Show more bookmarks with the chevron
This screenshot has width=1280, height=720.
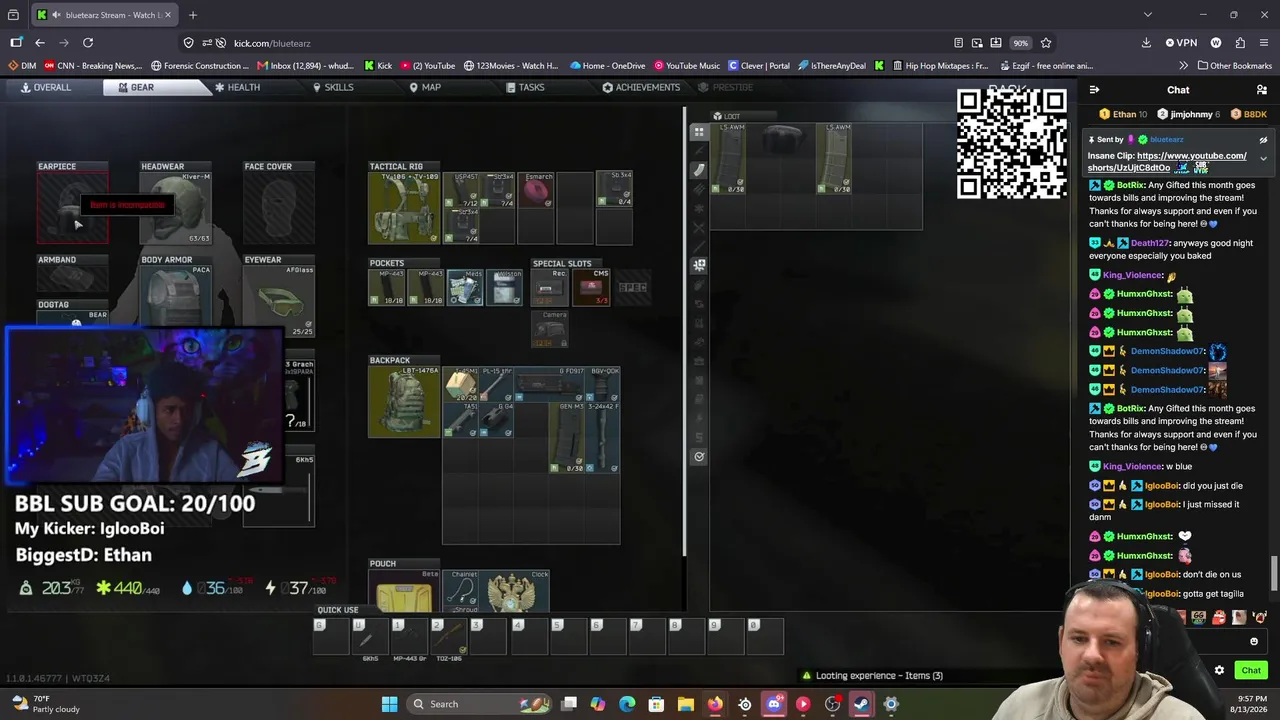(1184, 66)
